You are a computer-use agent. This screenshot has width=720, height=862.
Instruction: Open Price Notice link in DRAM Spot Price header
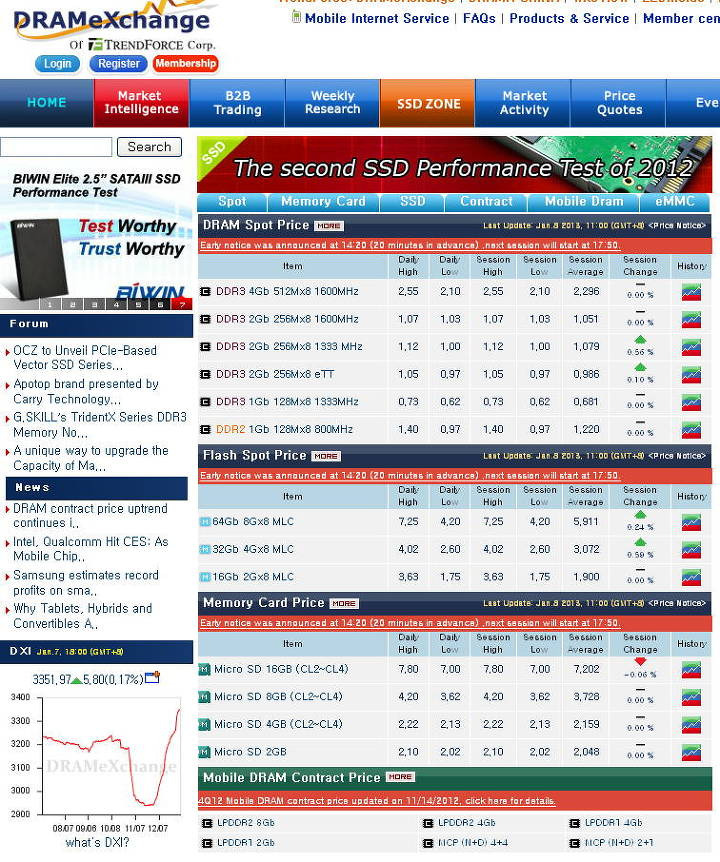click(x=677, y=225)
